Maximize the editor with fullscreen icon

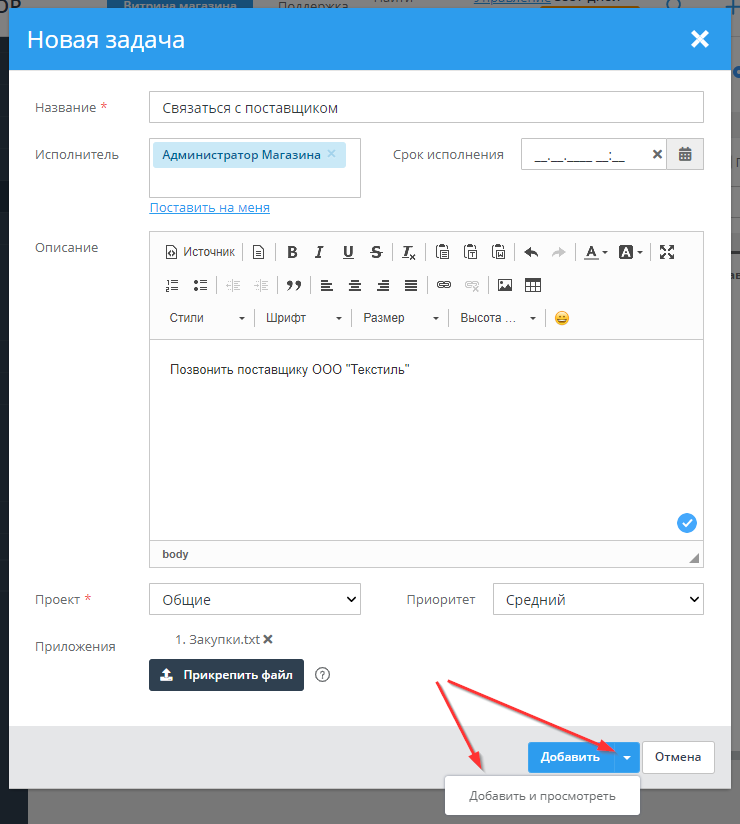(x=667, y=252)
